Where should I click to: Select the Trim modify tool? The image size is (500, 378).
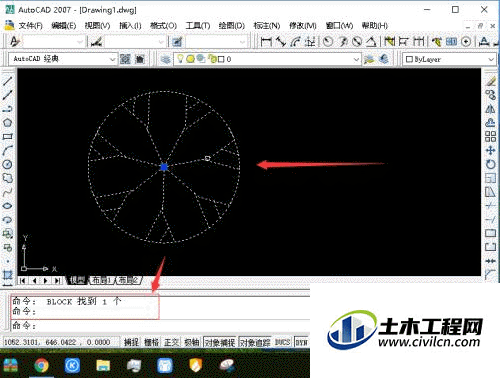[490, 206]
